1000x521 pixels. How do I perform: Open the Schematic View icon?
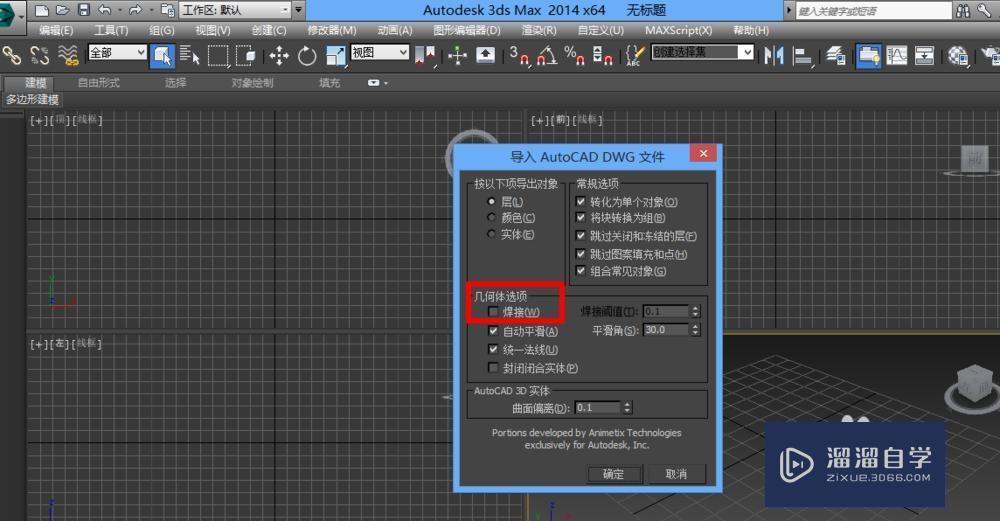tap(924, 55)
